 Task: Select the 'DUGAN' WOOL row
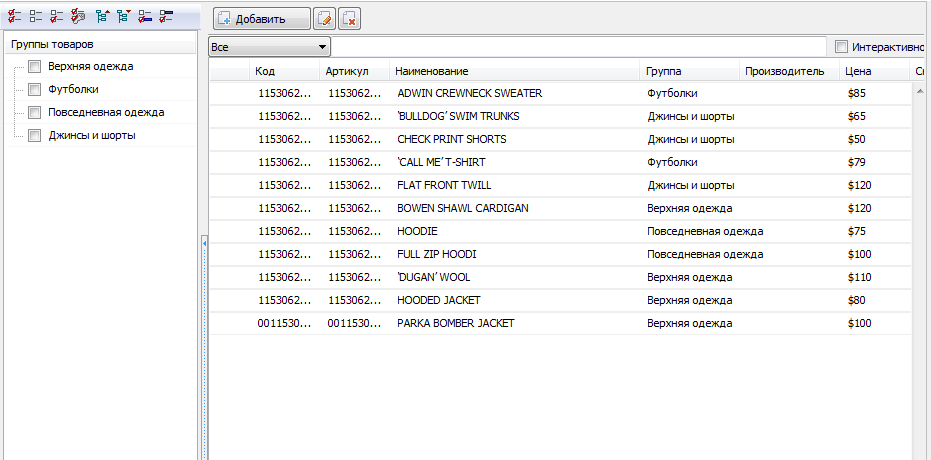560,278
